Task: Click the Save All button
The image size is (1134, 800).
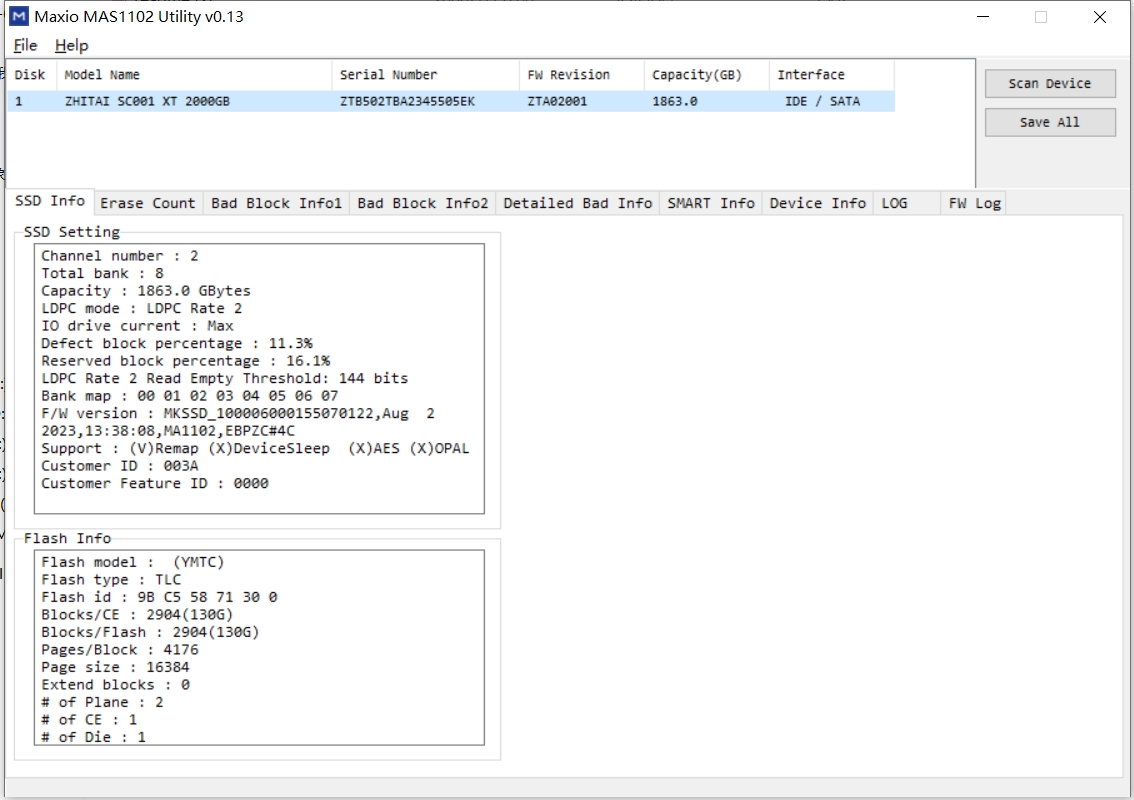Action: point(1049,122)
